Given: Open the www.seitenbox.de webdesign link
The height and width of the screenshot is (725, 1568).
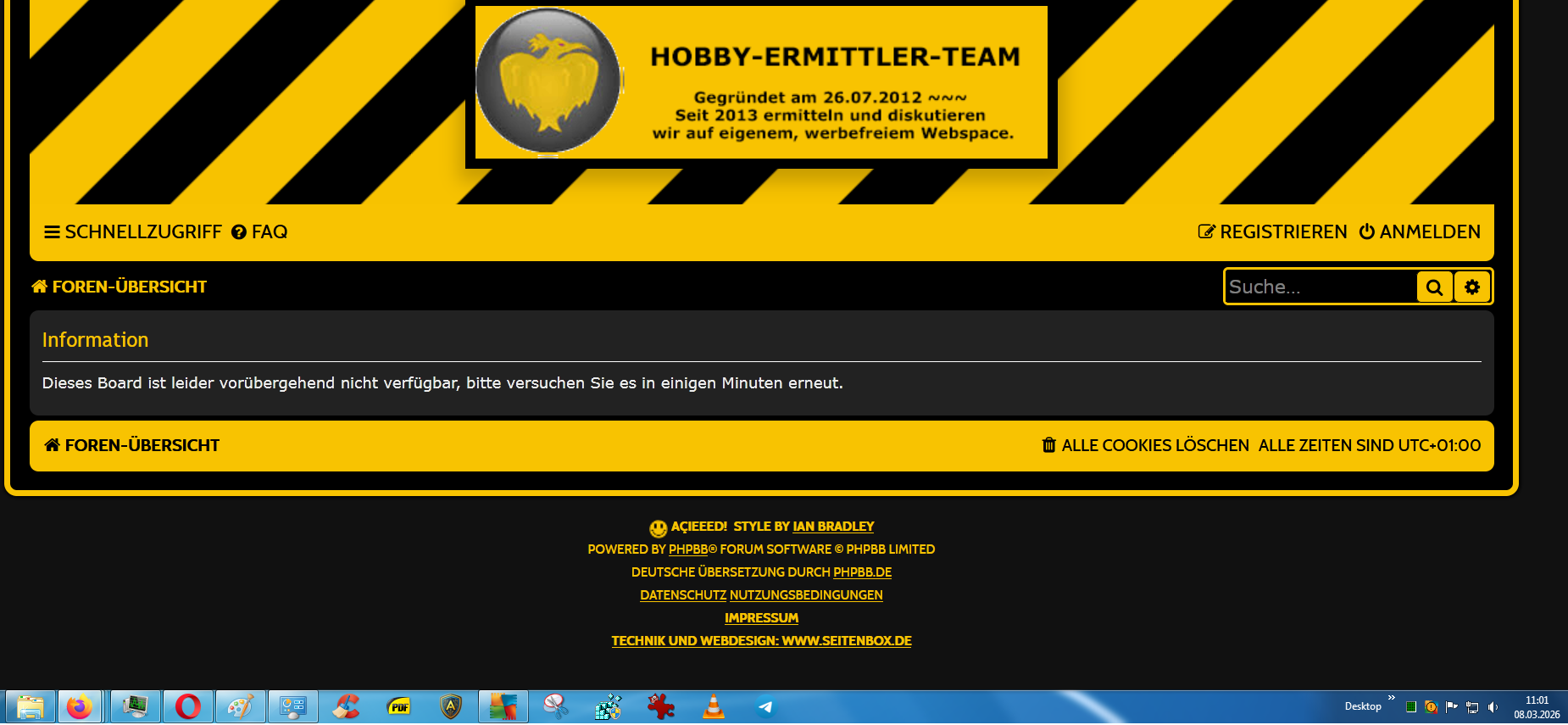Looking at the screenshot, I should click(x=761, y=641).
